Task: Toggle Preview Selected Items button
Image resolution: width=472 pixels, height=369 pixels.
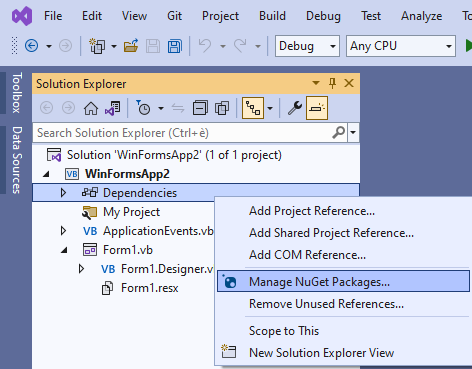Action: pos(317,108)
